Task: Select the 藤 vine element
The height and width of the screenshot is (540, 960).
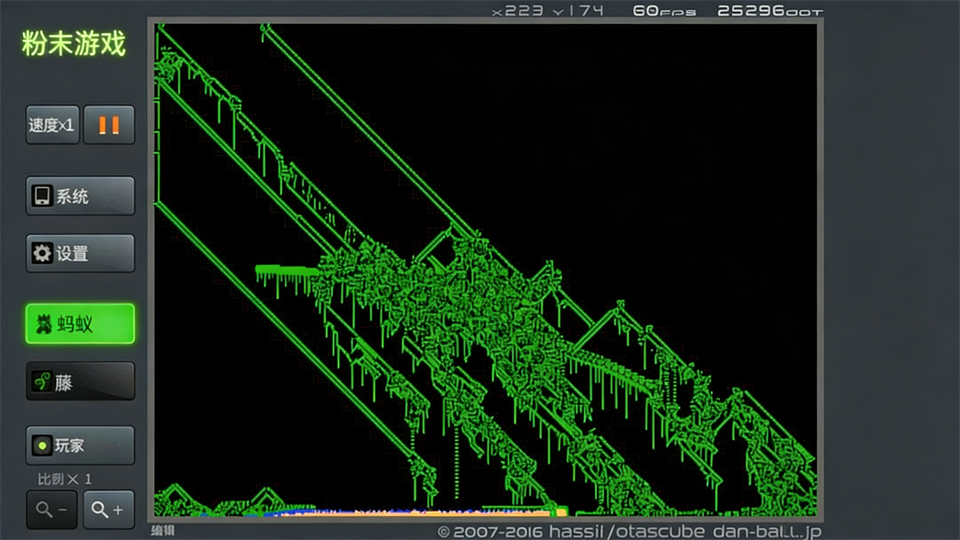Action: pyautogui.click(x=80, y=382)
